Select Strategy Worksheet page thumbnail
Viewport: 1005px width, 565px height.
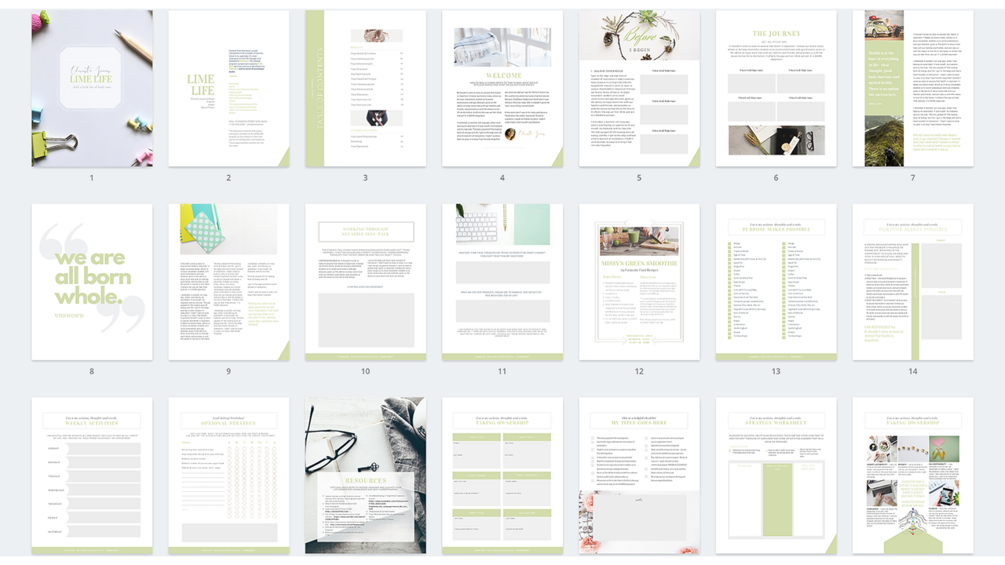(776, 475)
